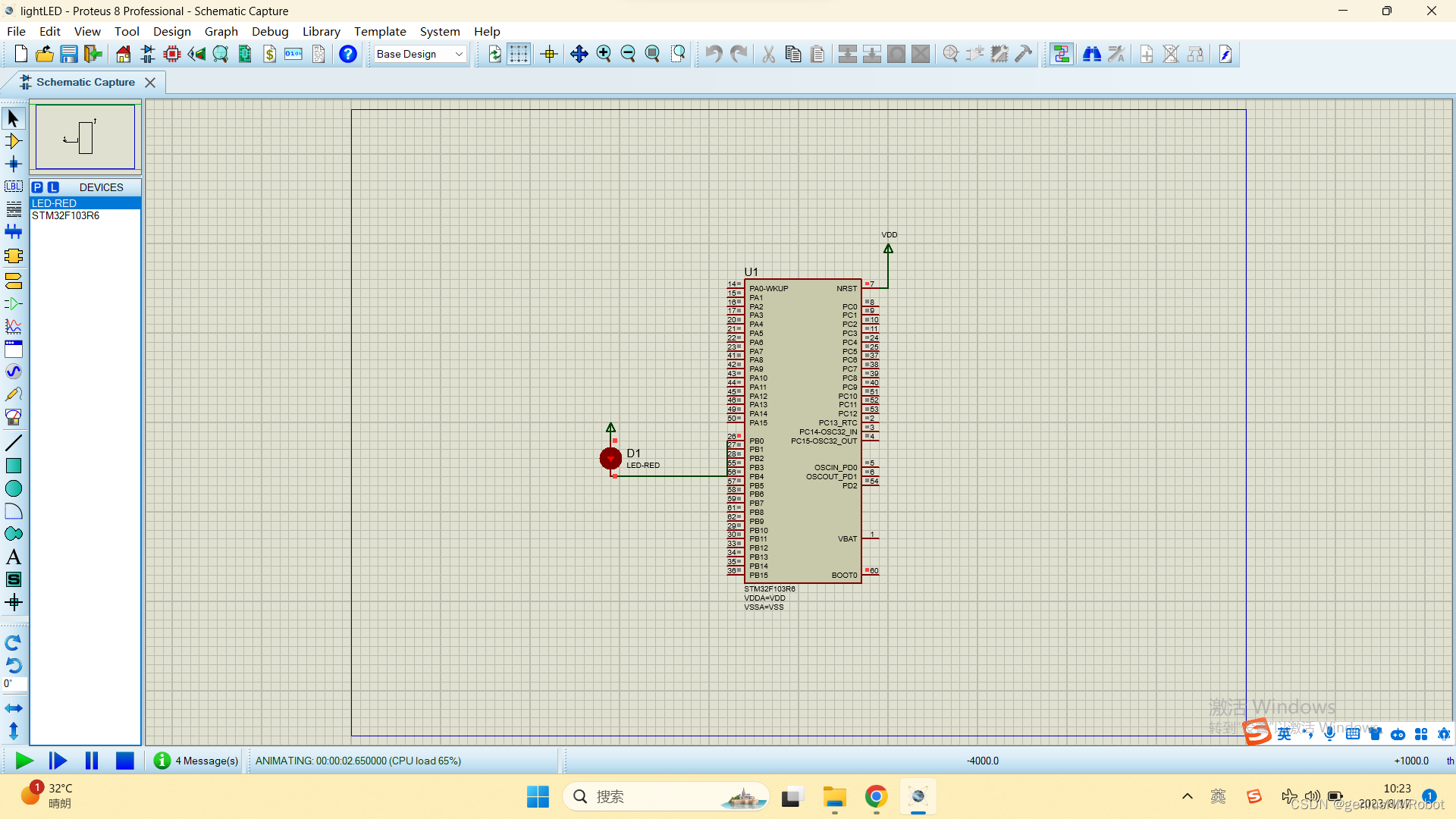Toggle the Pause simulation control

point(92,761)
